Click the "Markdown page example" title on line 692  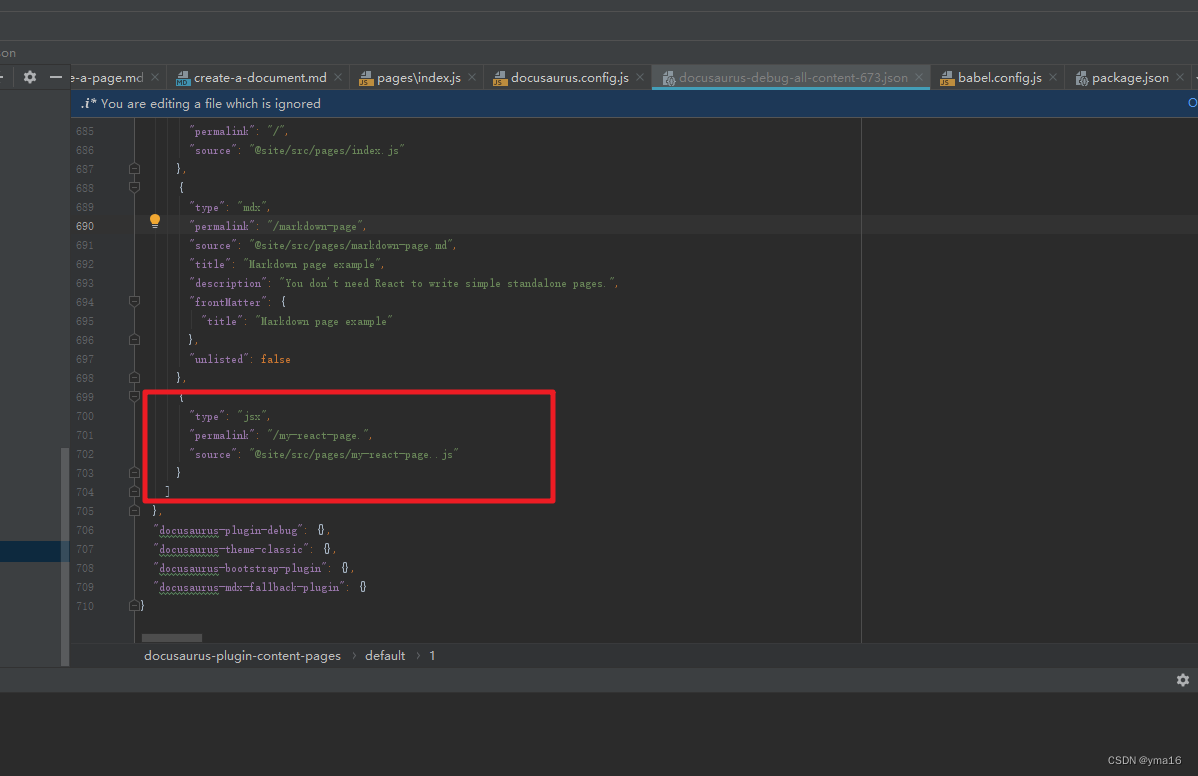coord(313,264)
